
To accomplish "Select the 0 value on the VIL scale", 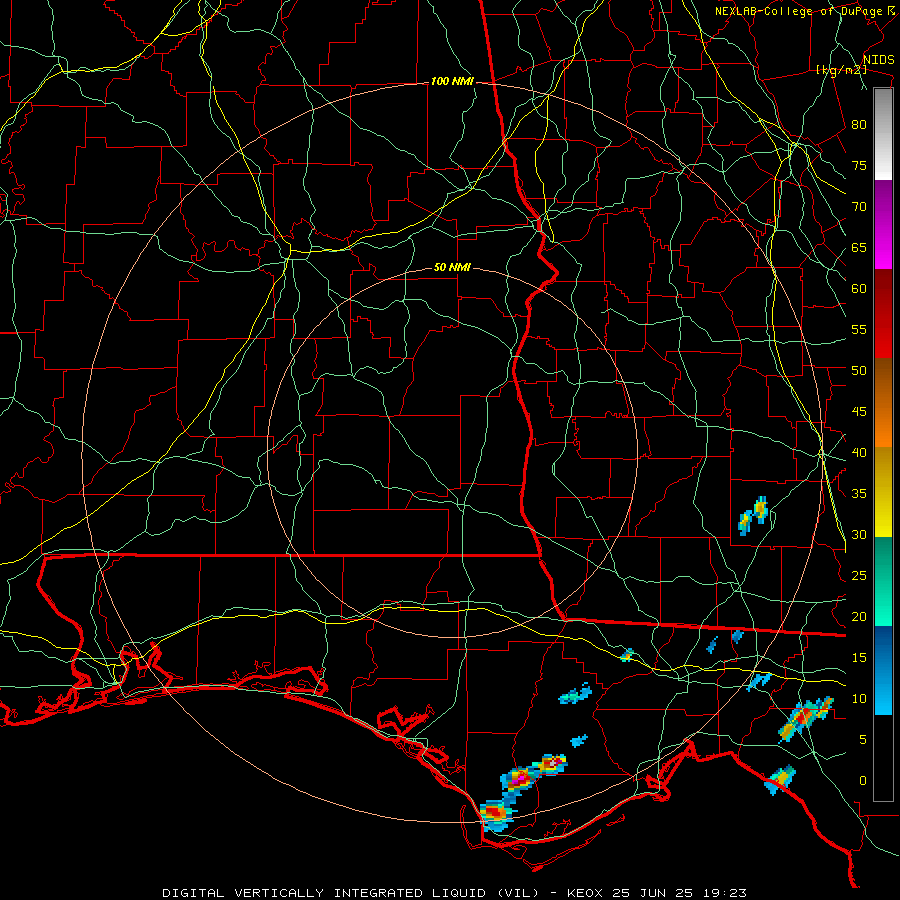I will pos(863,781).
